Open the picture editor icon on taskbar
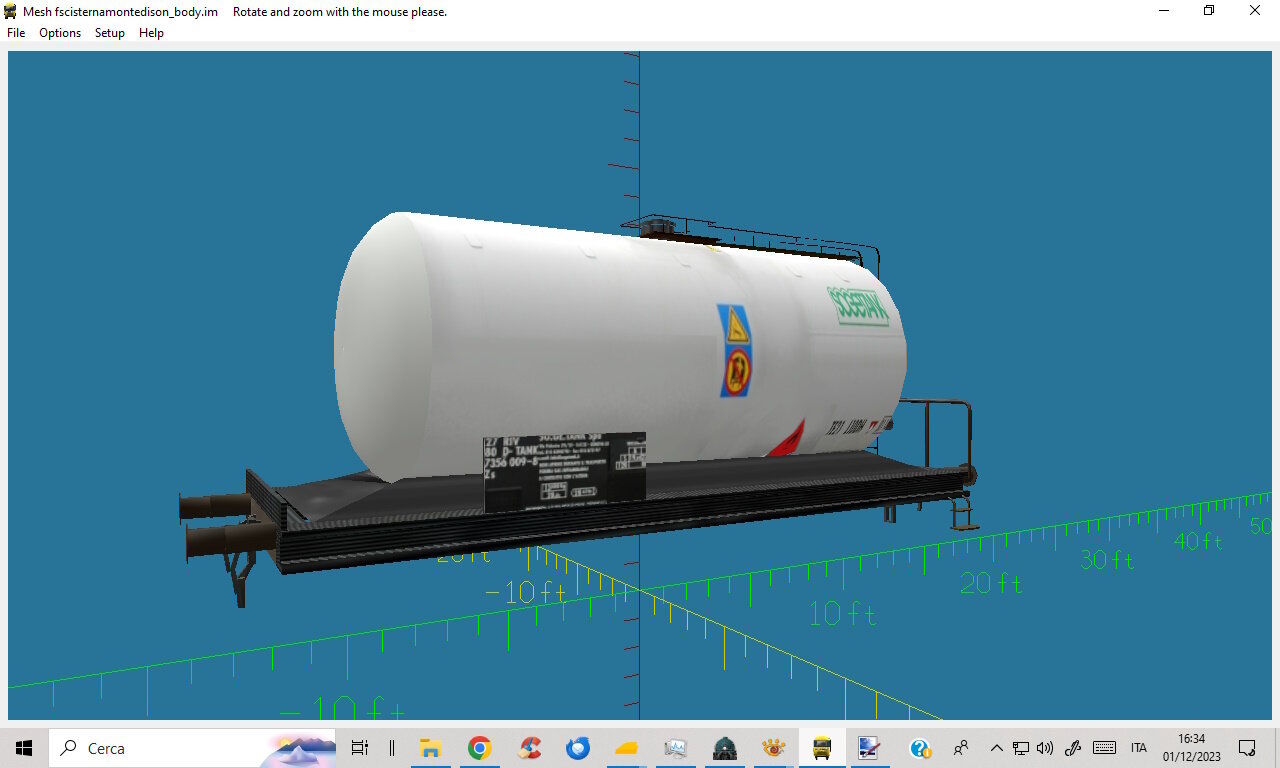The height and width of the screenshot is (768, 1280). click(x=868, y=748)
